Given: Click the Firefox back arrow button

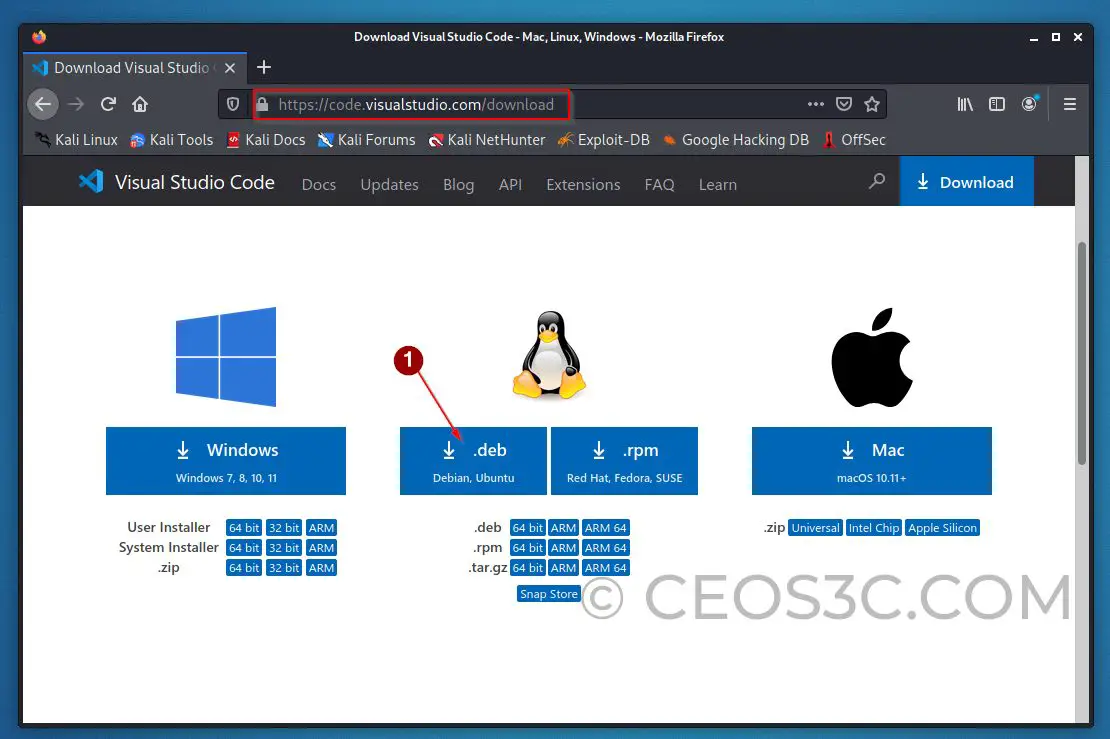Looking at the screenshot, I should click(43, 105).
